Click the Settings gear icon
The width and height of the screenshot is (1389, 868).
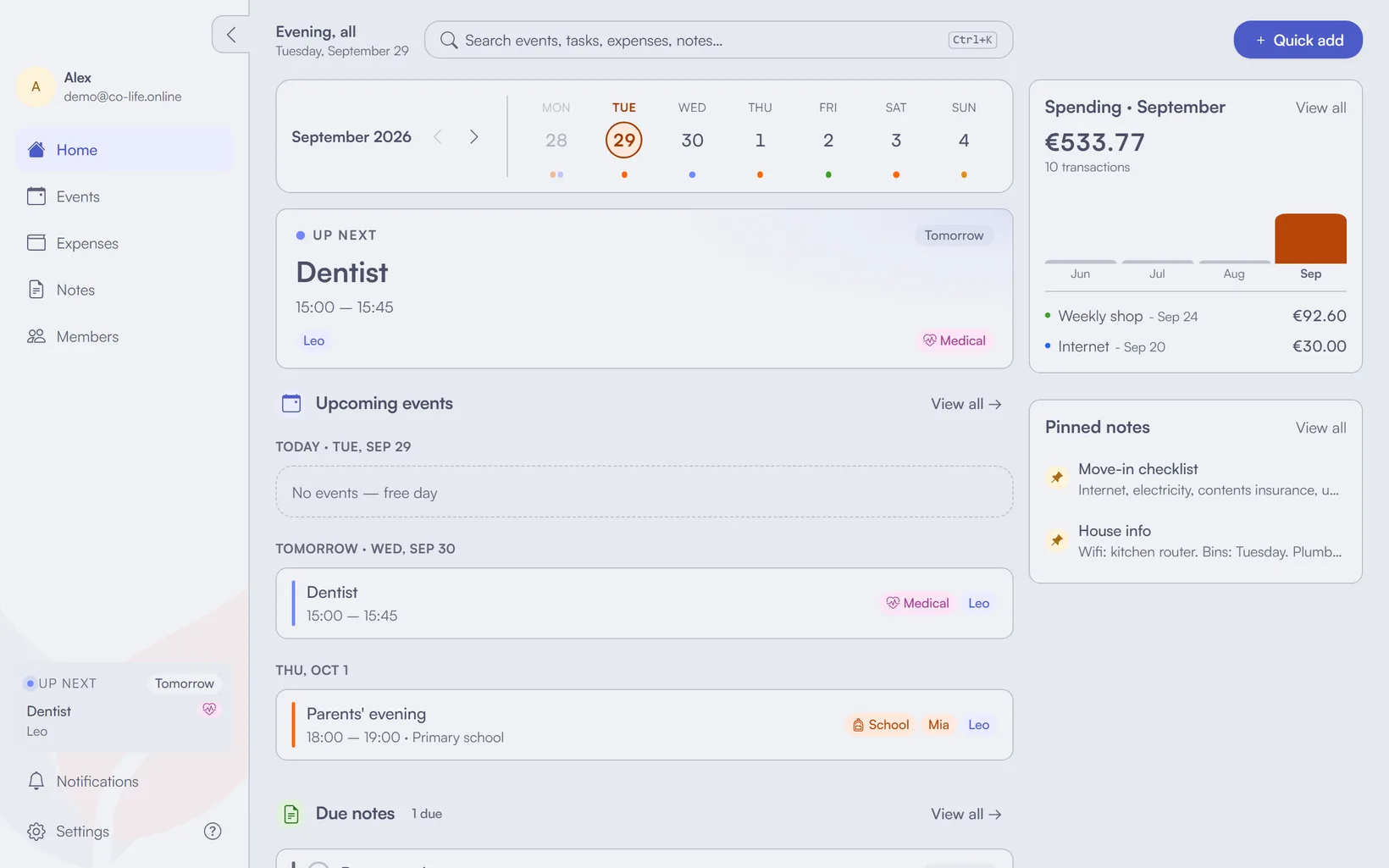coord(36,832)
